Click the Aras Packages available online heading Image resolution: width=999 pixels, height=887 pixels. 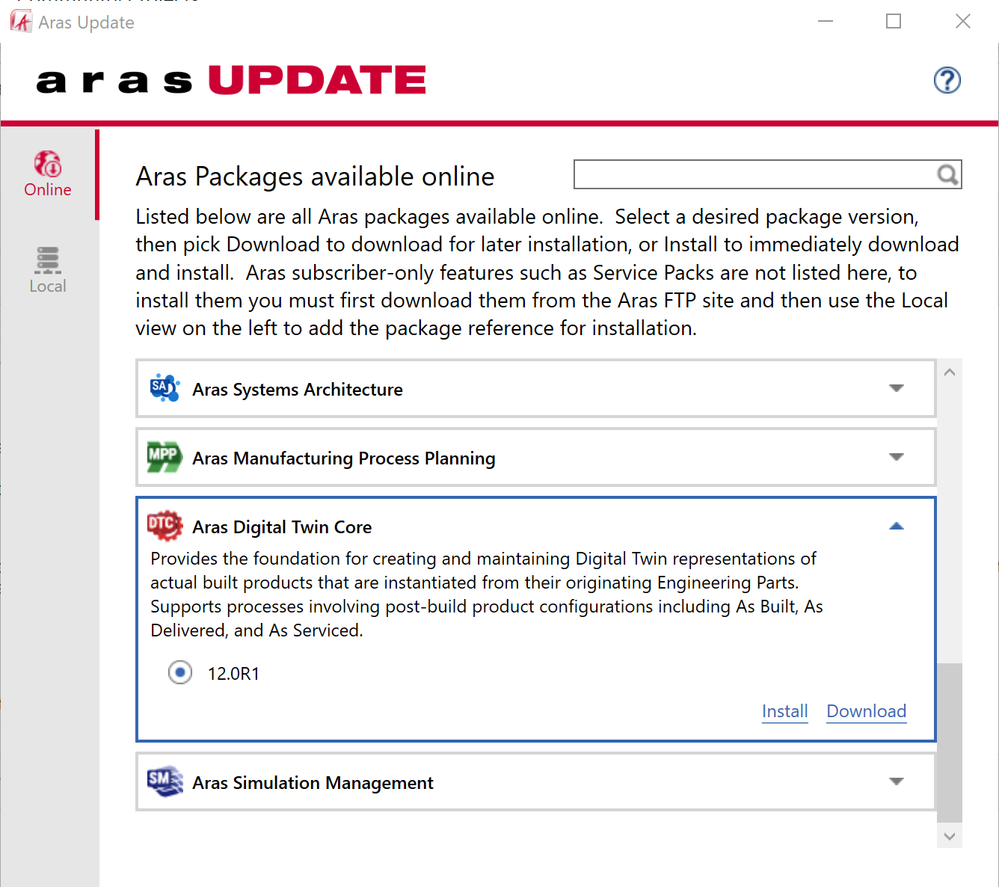click(315, 177)
